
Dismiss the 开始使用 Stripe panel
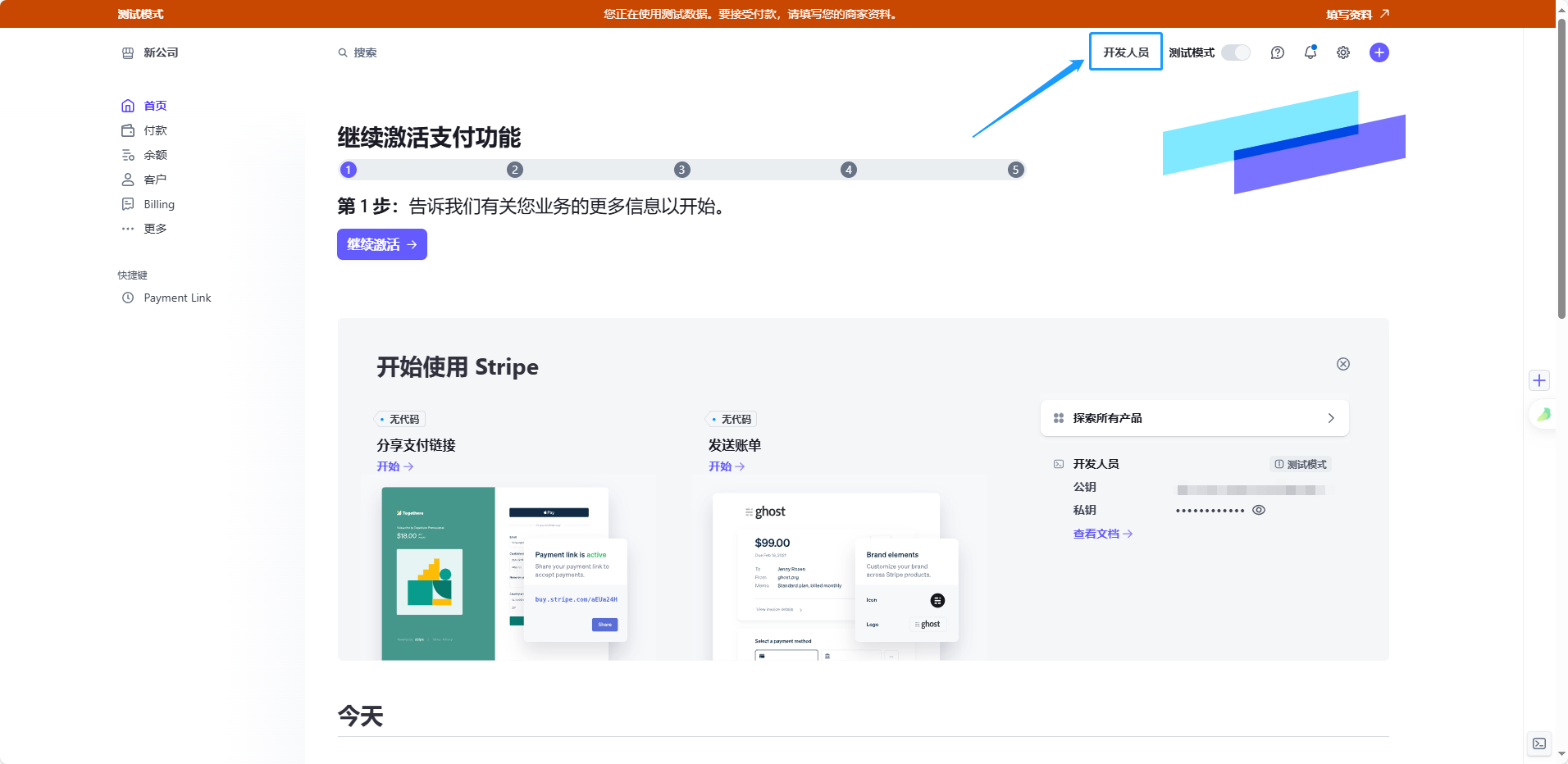tap(1343, 364)
